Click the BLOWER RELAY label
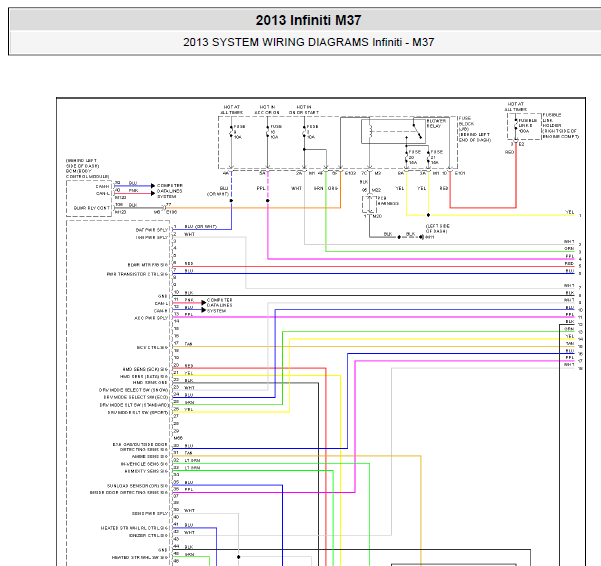This screenshot has width=601, height=566. click(436, 123)
